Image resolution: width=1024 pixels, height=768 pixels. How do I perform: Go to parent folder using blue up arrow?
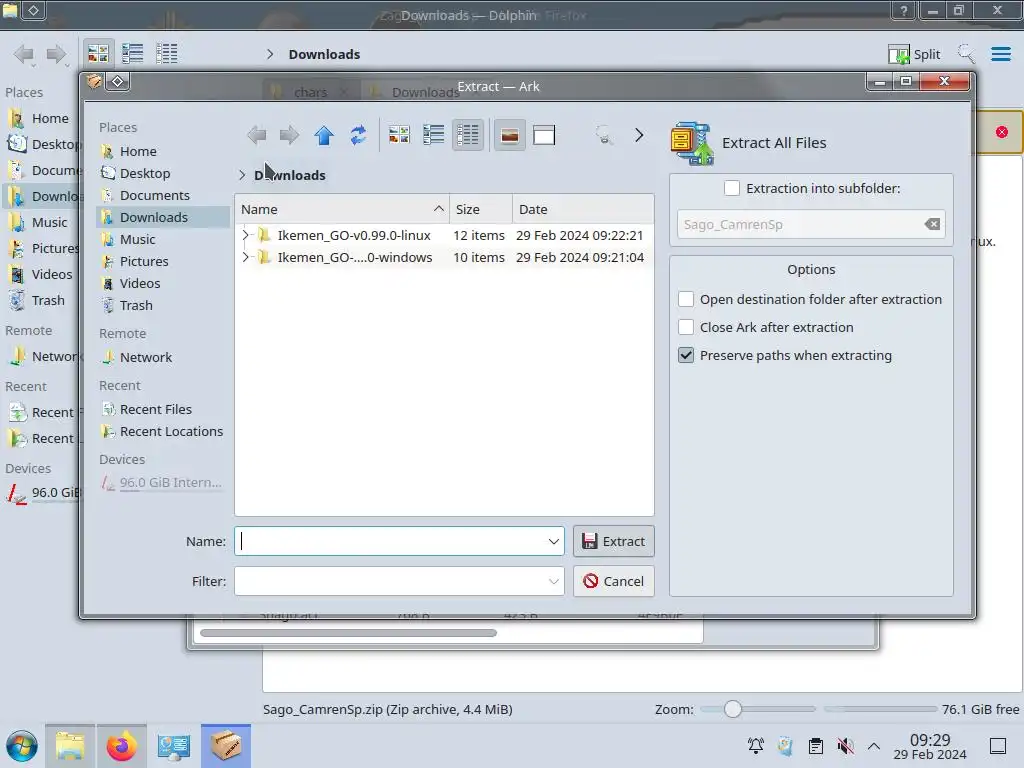[x=324, y=135]
